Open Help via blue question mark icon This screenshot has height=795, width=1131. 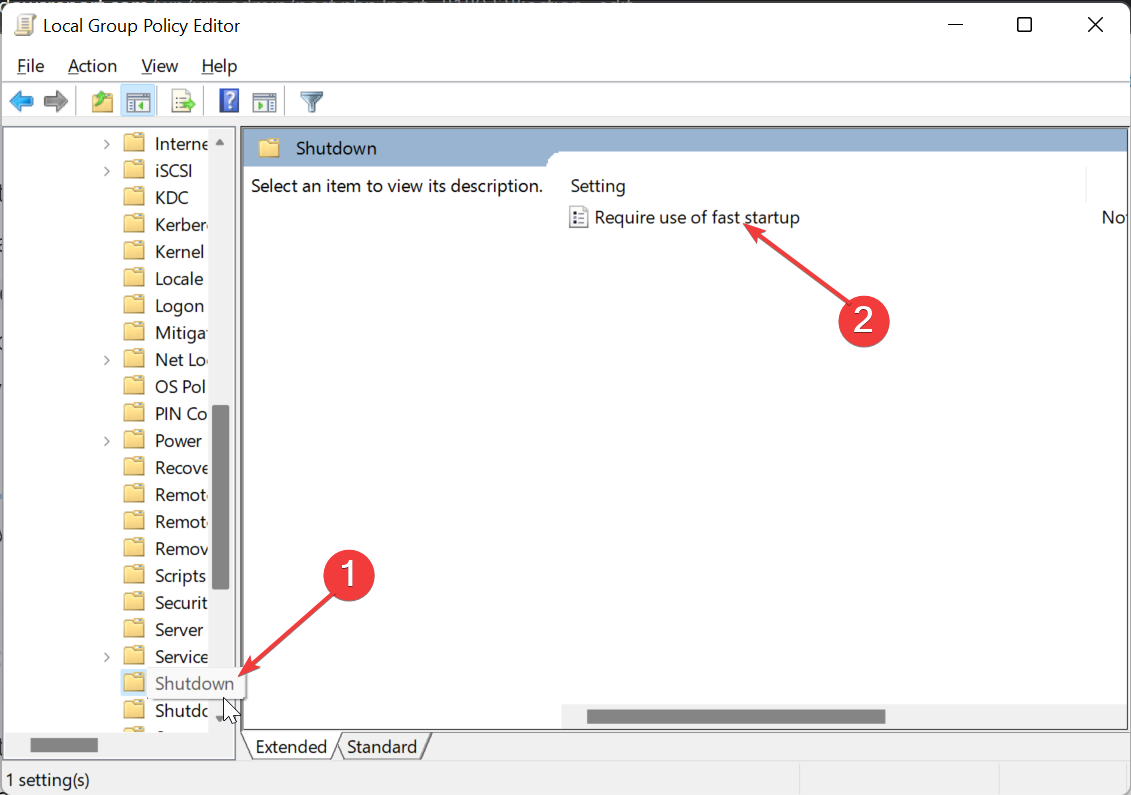pos(229,101)
